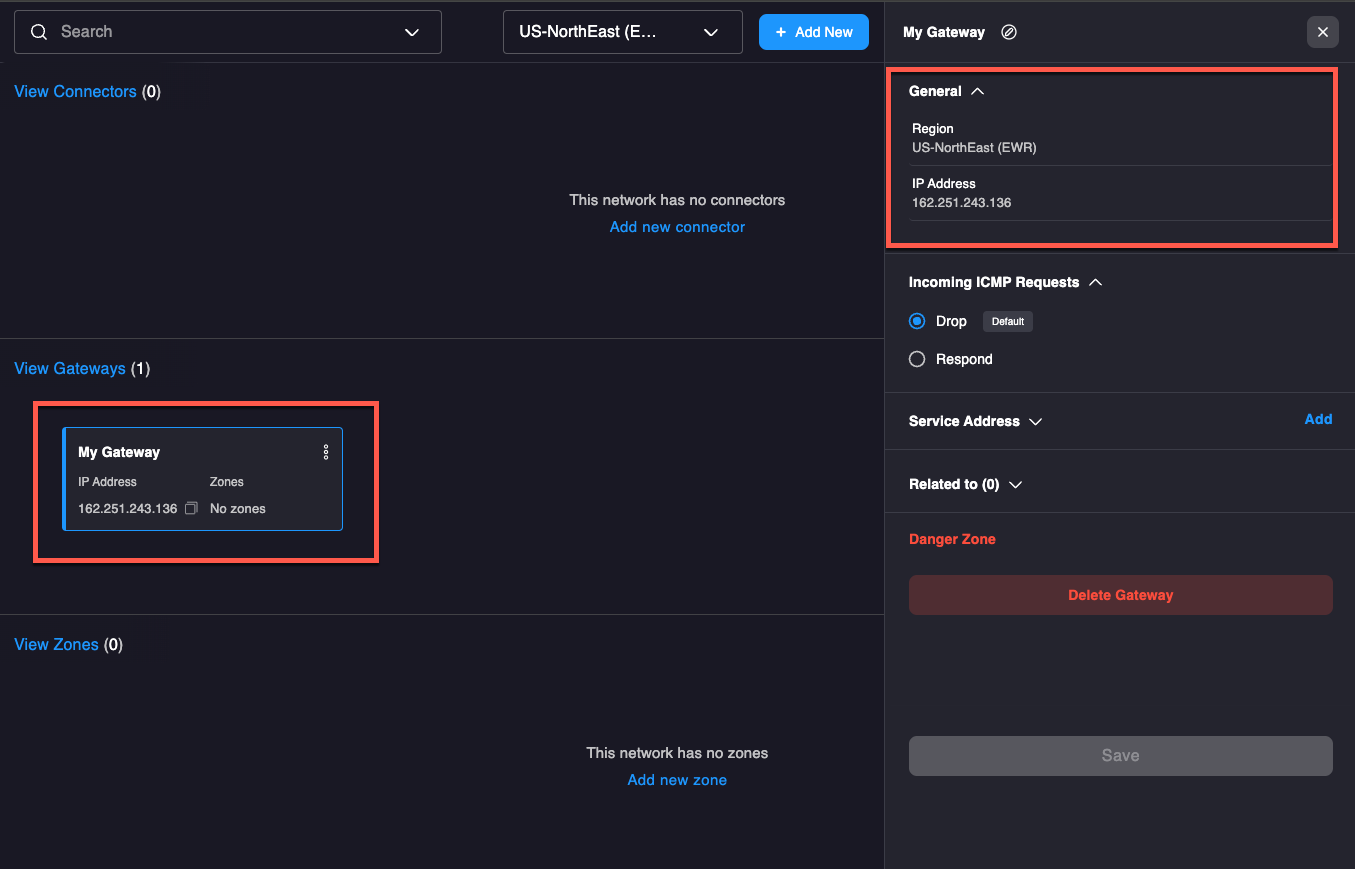Select the My Gateway card

(202, 478)
